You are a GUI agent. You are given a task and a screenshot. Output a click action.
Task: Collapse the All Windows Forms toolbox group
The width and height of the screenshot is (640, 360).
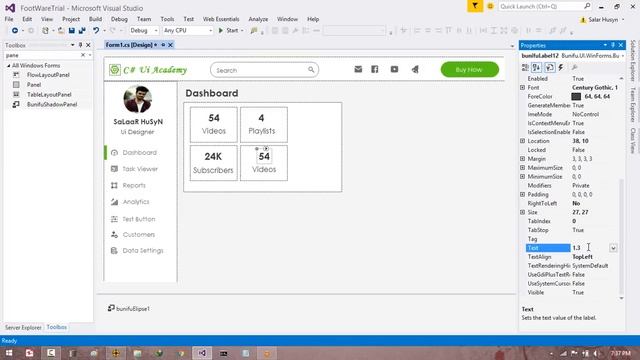tap(9, 66)
